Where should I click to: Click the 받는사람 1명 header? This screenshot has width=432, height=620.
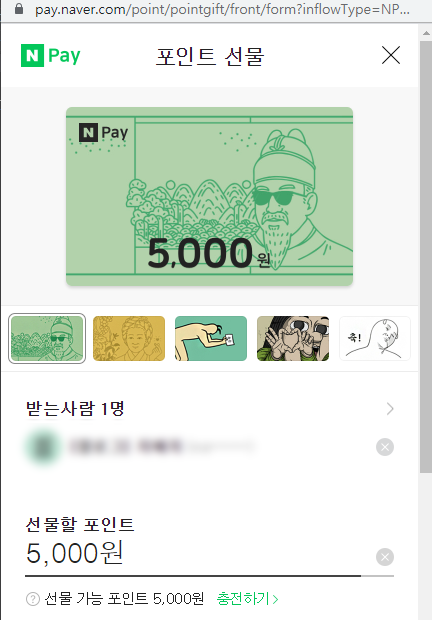pyautogui.click(x=75, y=408)
